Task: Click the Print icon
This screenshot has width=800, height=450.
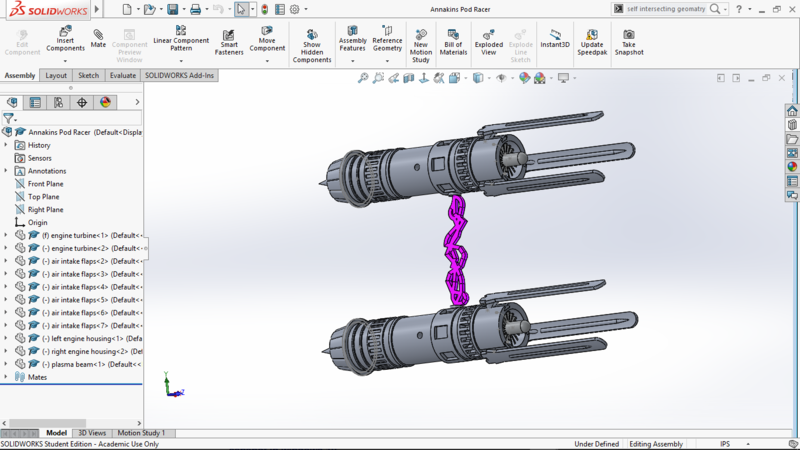Action: point(195,9)
